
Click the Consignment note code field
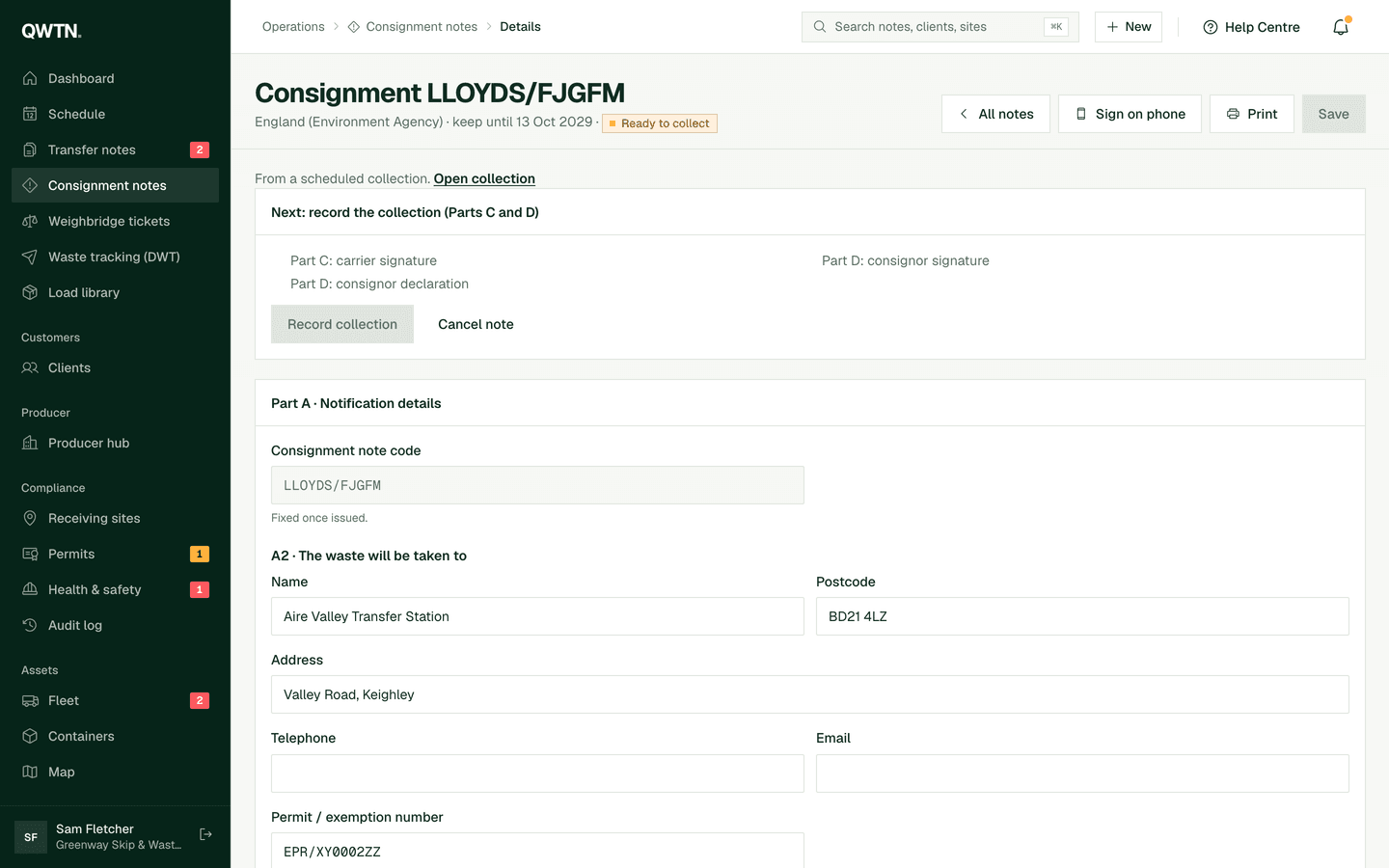(537, 485)
